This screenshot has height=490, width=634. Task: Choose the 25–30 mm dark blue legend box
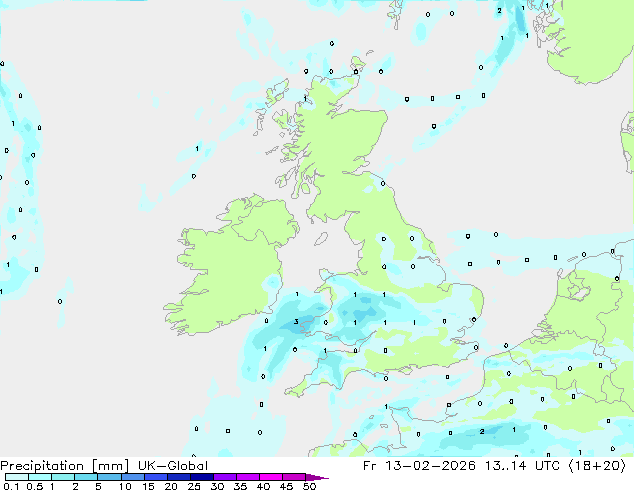201,477
